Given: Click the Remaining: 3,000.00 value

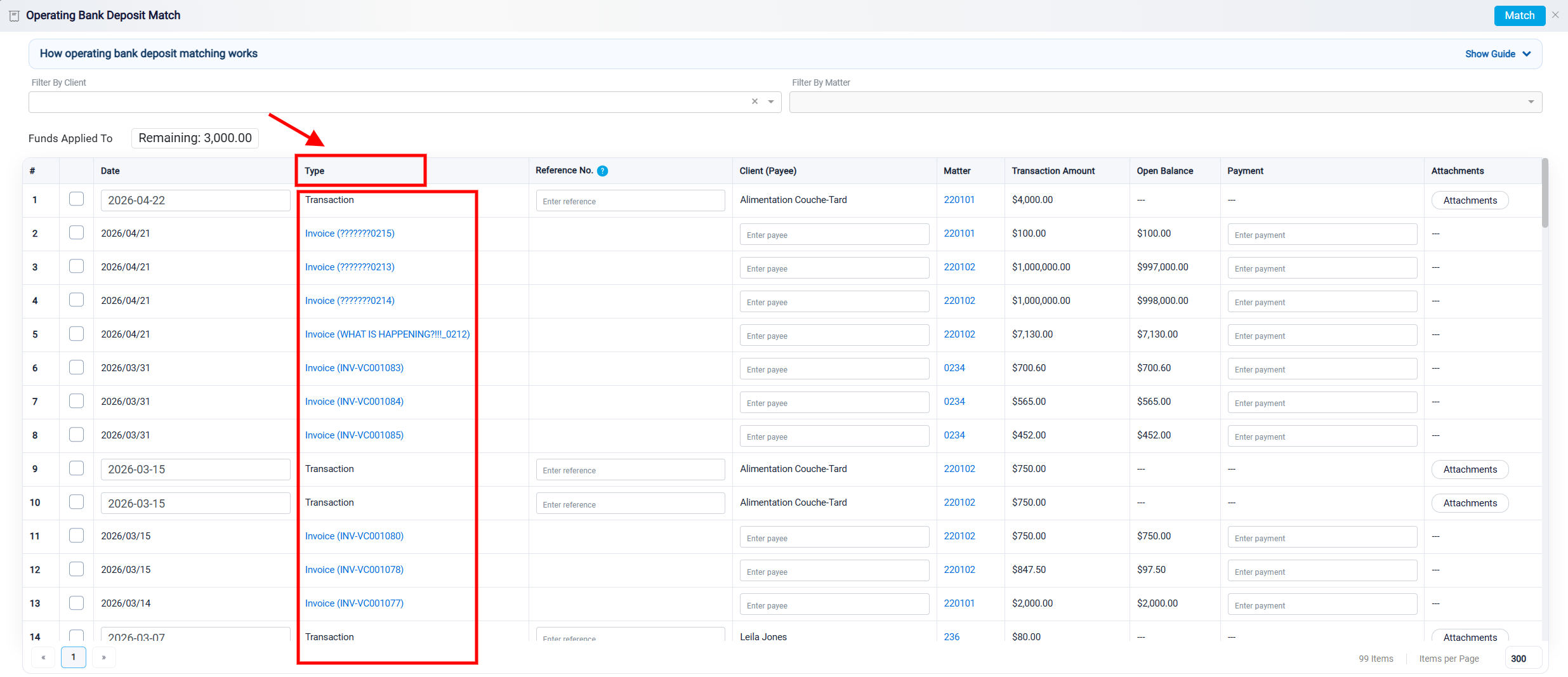Looking at the screenshot, I should (195, 138).
